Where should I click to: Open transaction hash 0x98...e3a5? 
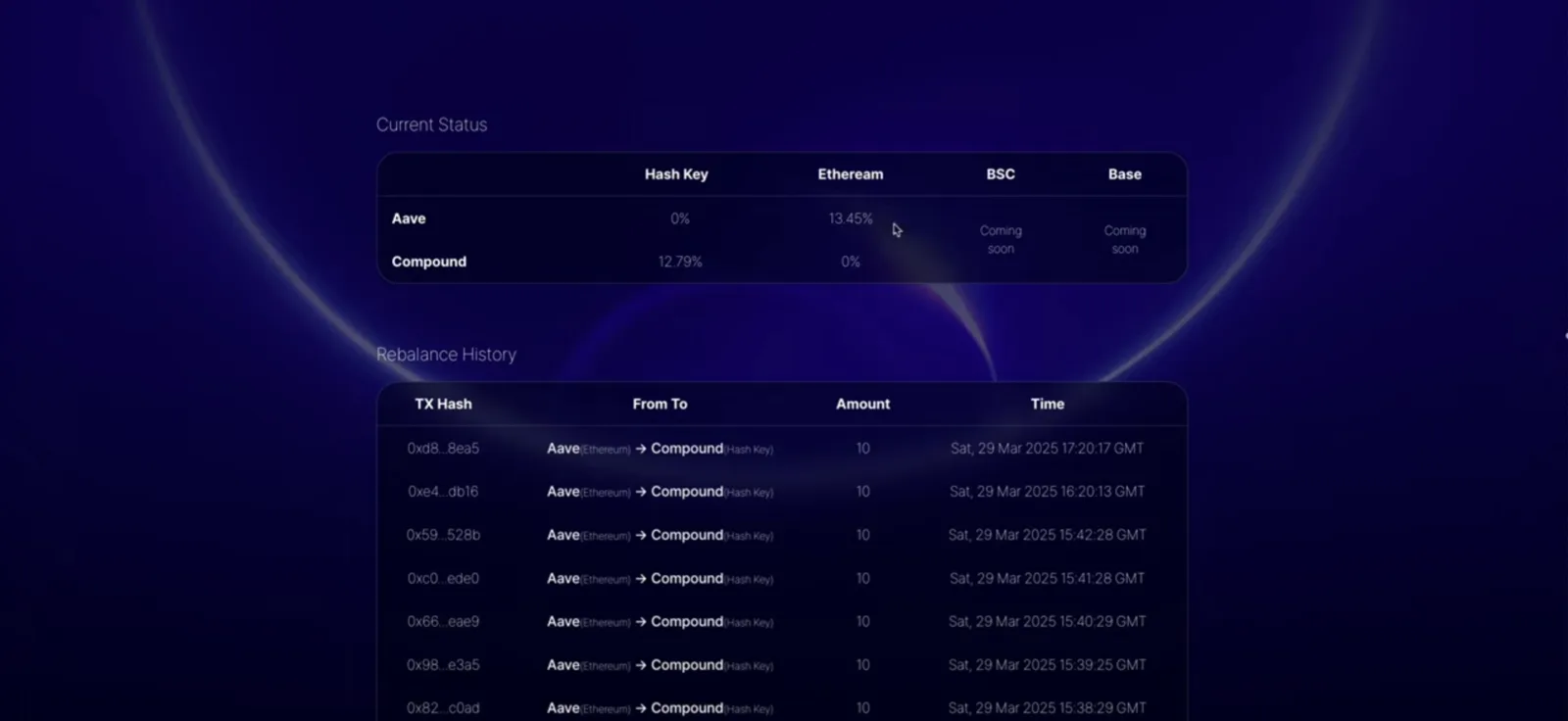pos(443,664)
